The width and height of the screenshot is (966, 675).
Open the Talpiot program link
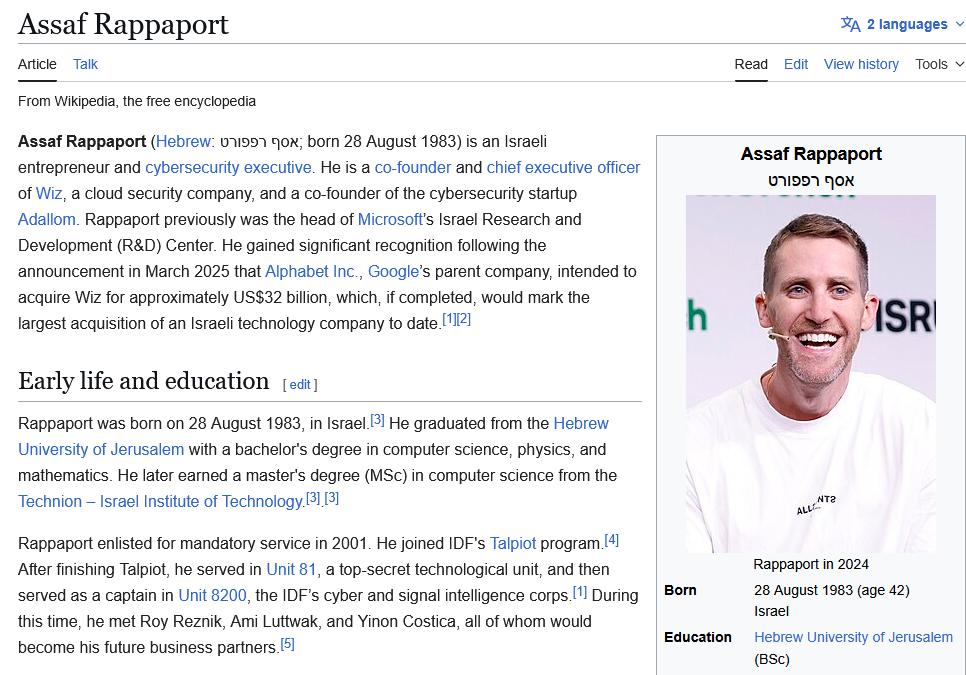coord(513,544)
